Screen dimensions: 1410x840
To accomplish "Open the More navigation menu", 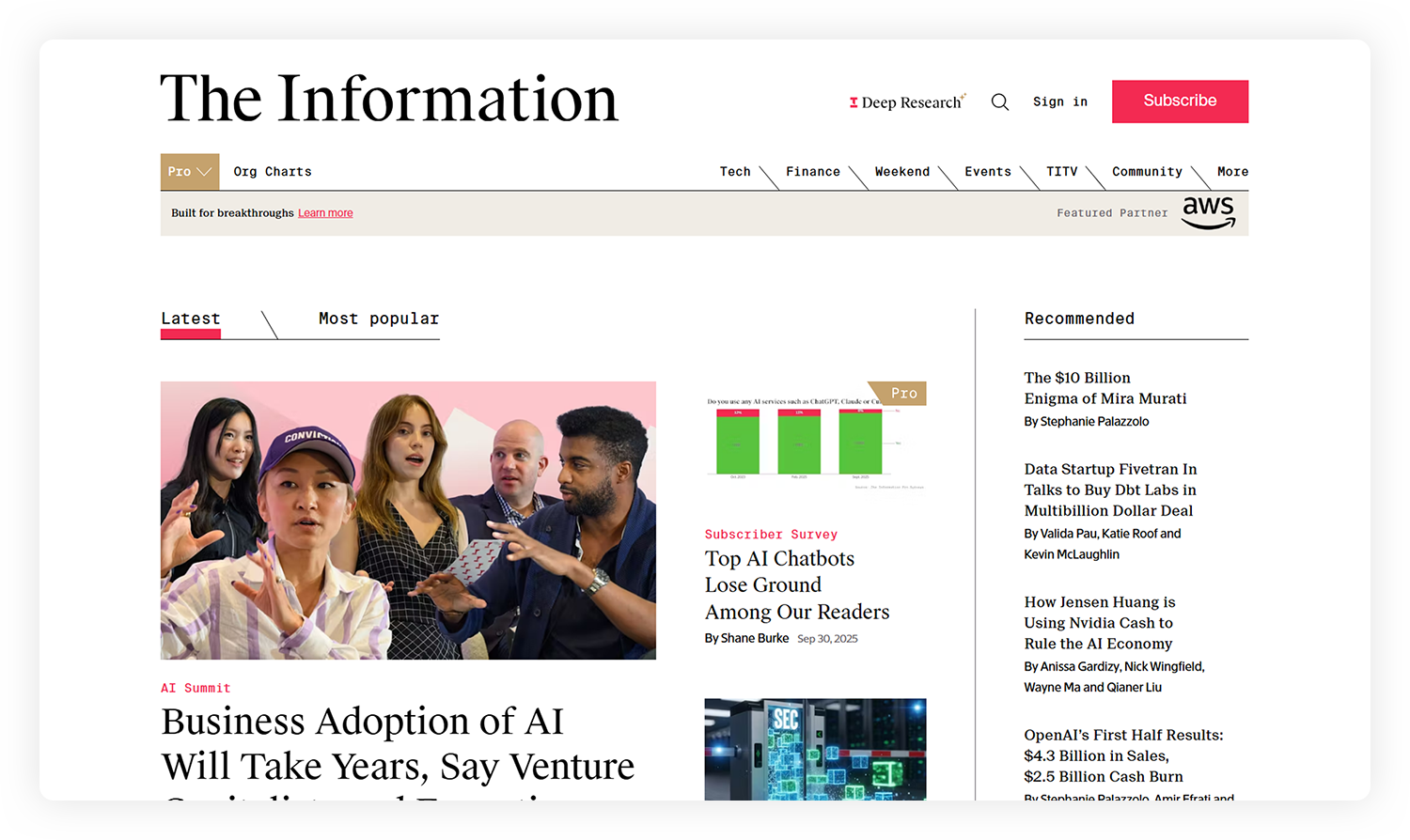I will 1232,172.
